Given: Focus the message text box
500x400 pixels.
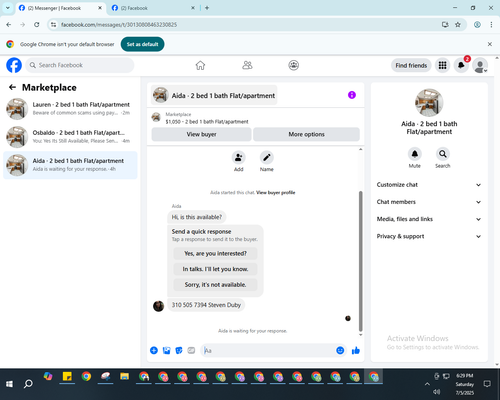Looking at the screenshot, I should tap(268, 350).
